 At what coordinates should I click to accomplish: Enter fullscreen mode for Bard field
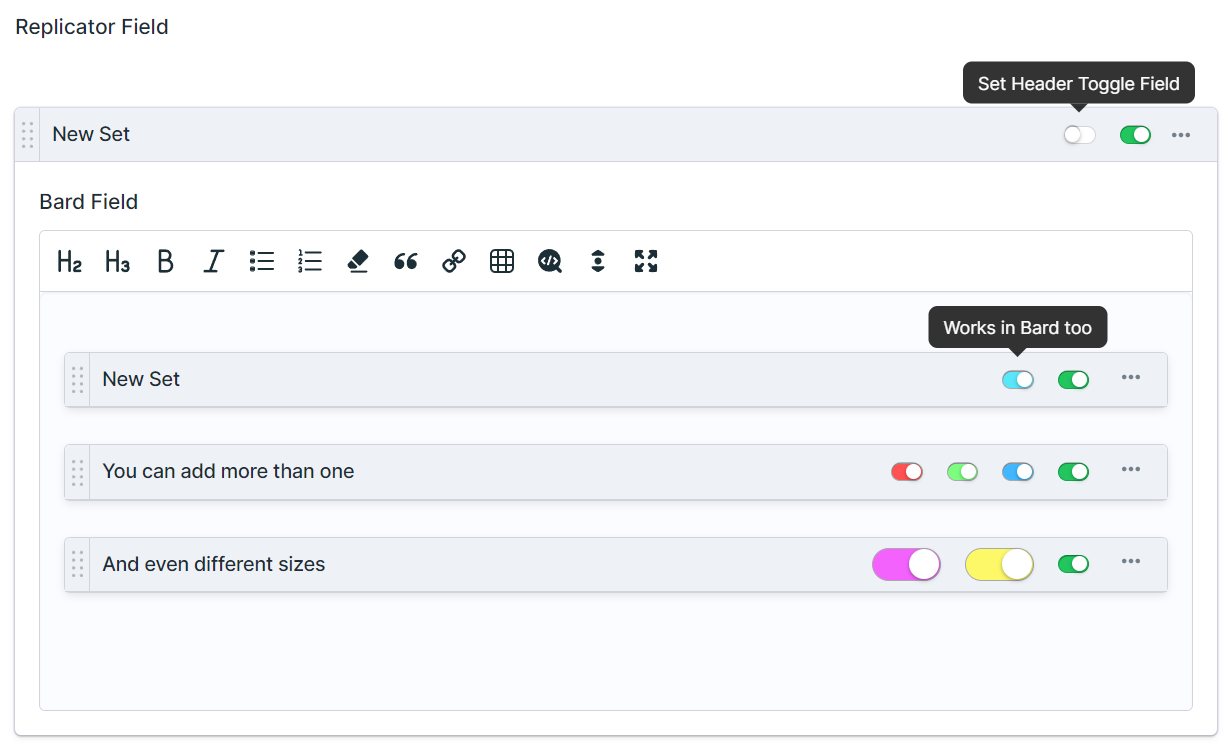[646, 262]
